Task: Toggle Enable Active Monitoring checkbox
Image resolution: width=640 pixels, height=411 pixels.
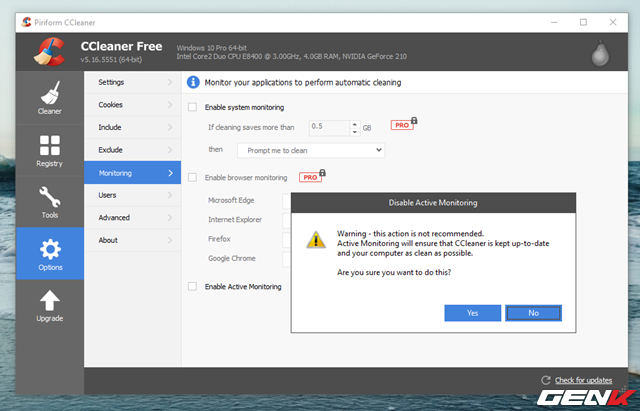Action: [192, 287]
